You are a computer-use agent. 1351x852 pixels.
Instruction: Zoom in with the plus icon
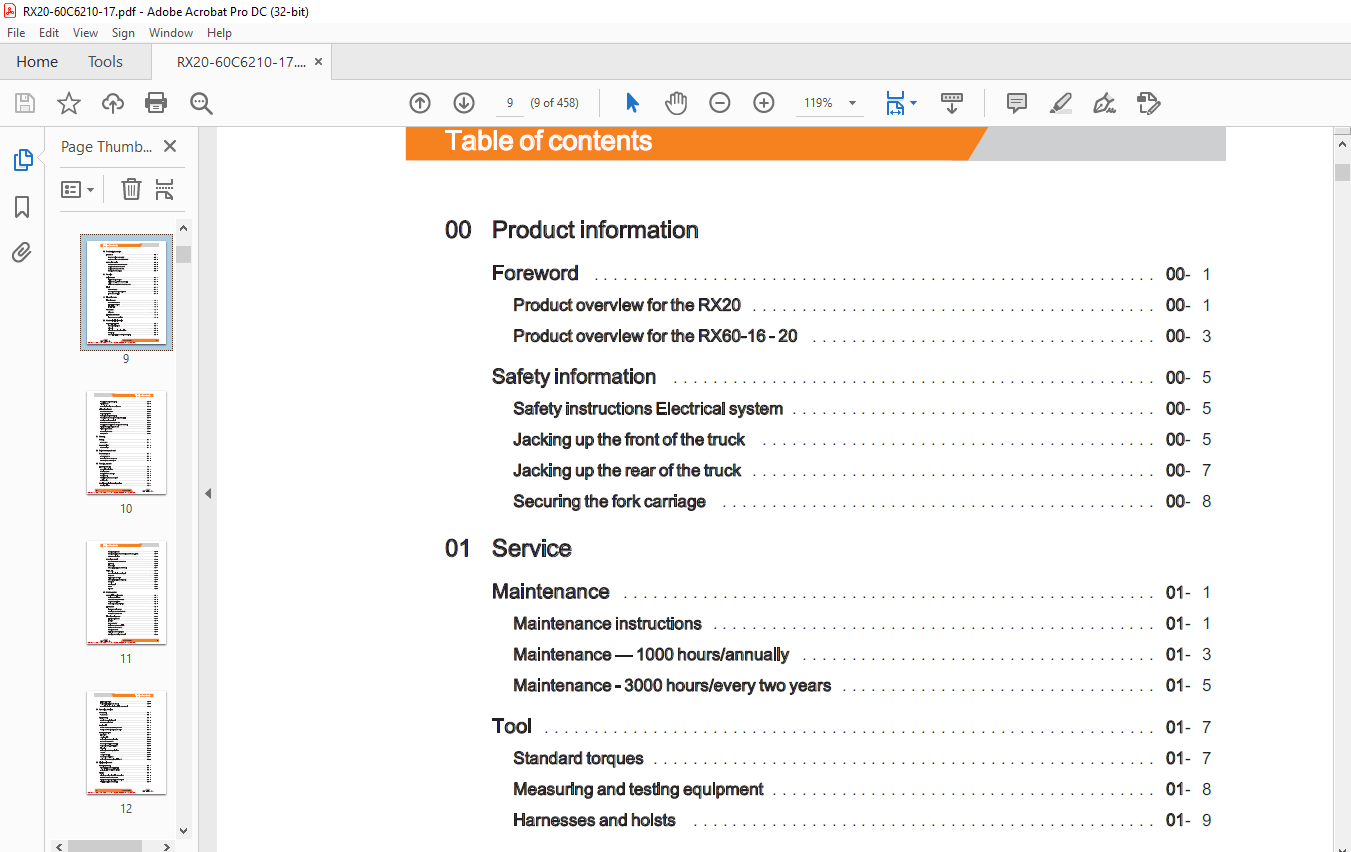[x=764, y=103]
